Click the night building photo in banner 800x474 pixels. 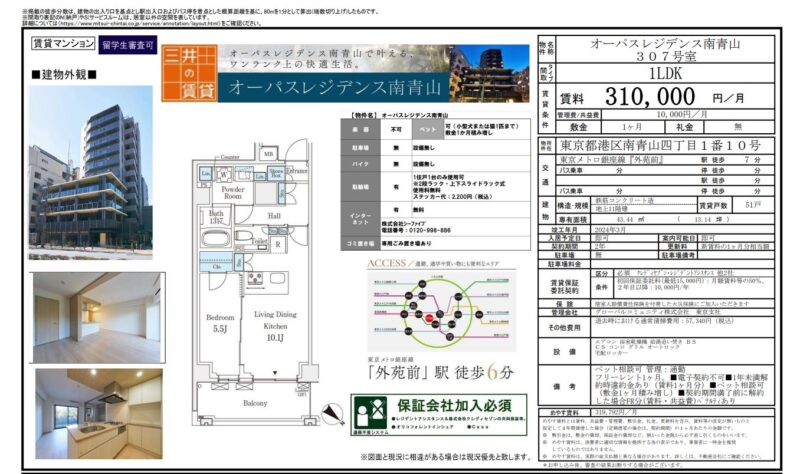(x=490, y=73)
